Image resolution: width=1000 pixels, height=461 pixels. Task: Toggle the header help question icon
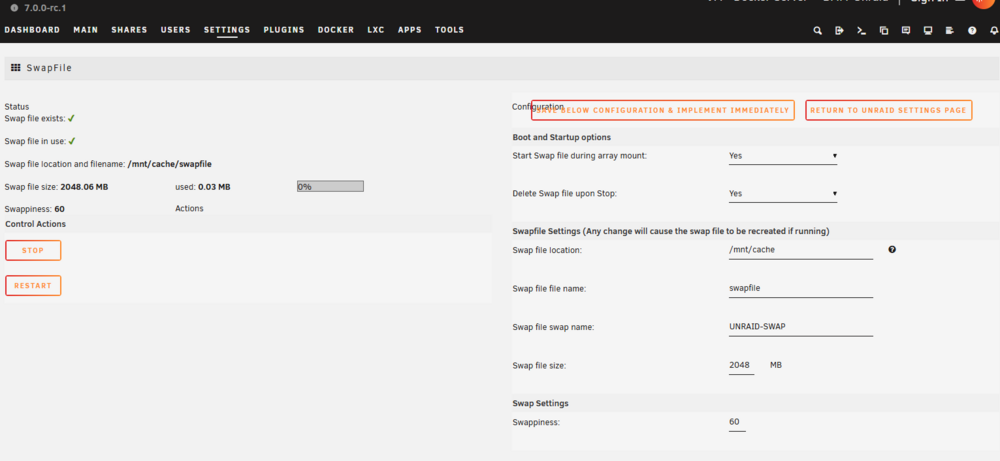[x=972, y=30]
